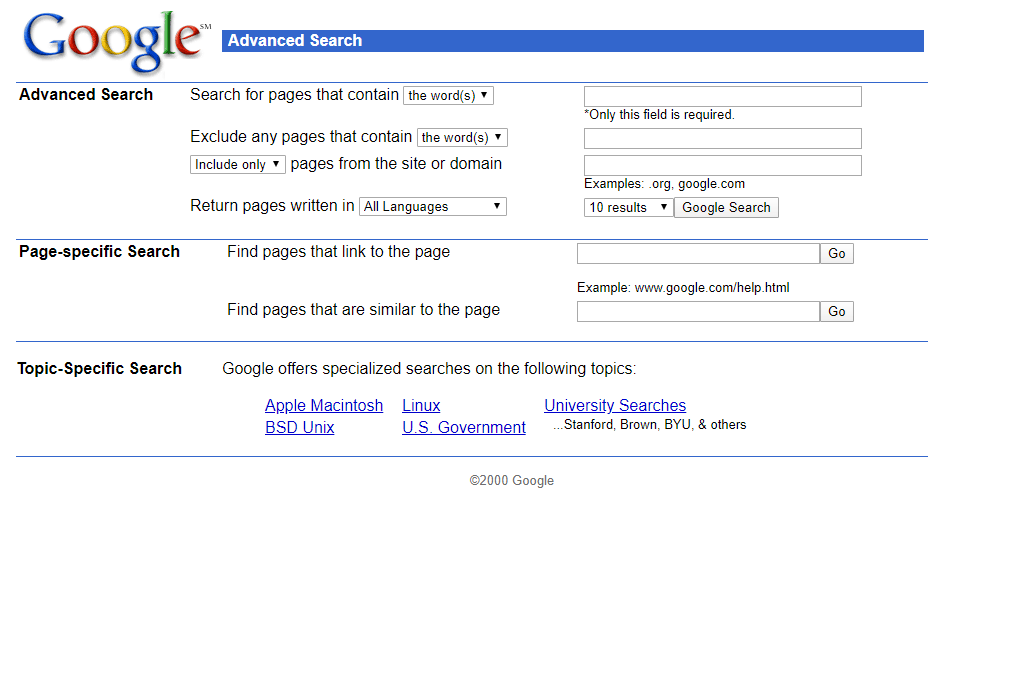The height and width of the screenshot is (700, 1024).
Task: Click 'Find pages that link to the page' label
Action: pos(338,252)
